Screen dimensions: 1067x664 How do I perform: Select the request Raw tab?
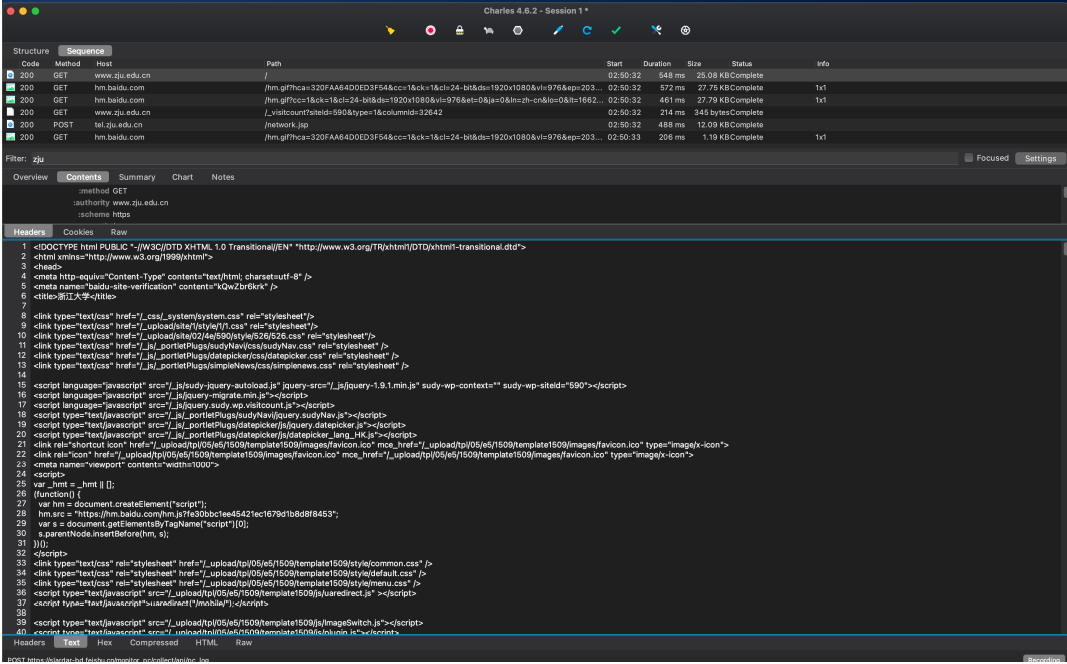coord(119,232)
